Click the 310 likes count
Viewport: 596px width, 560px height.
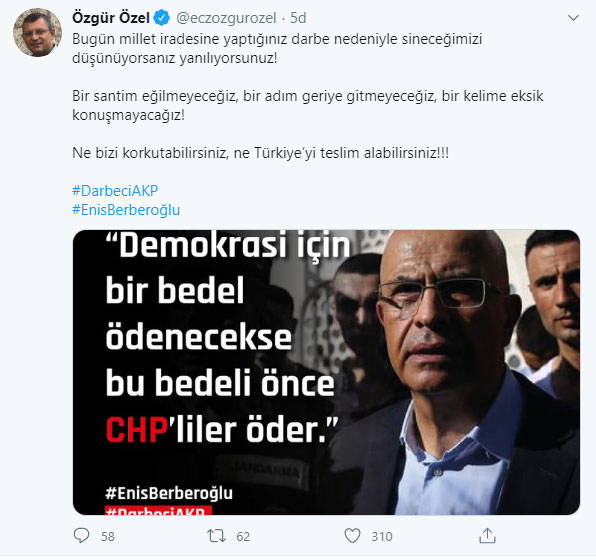[x=382, y=536]
